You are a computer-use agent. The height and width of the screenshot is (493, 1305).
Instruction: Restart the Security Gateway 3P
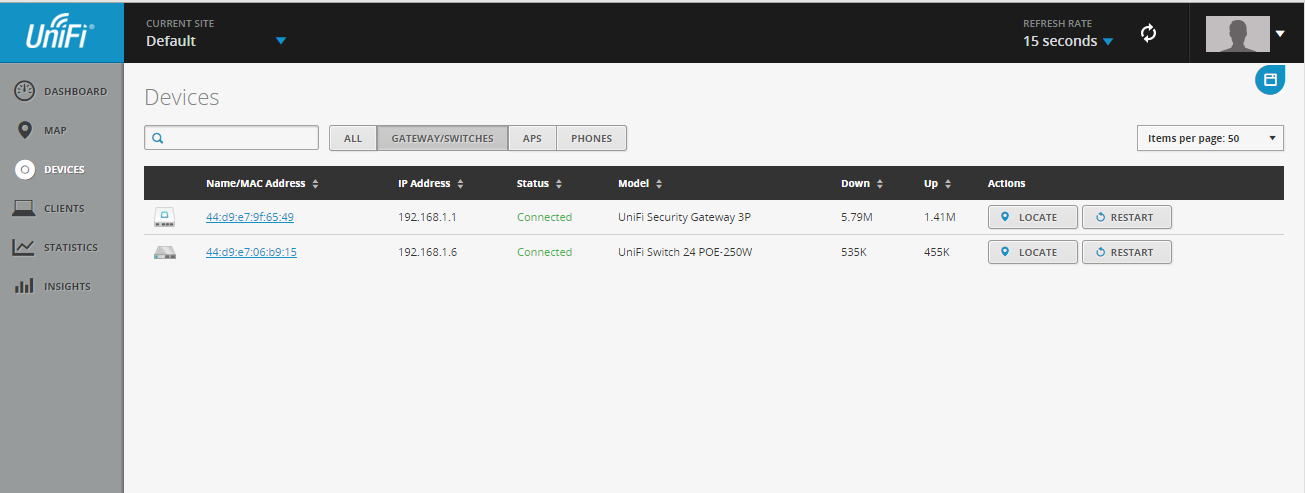1126,217
